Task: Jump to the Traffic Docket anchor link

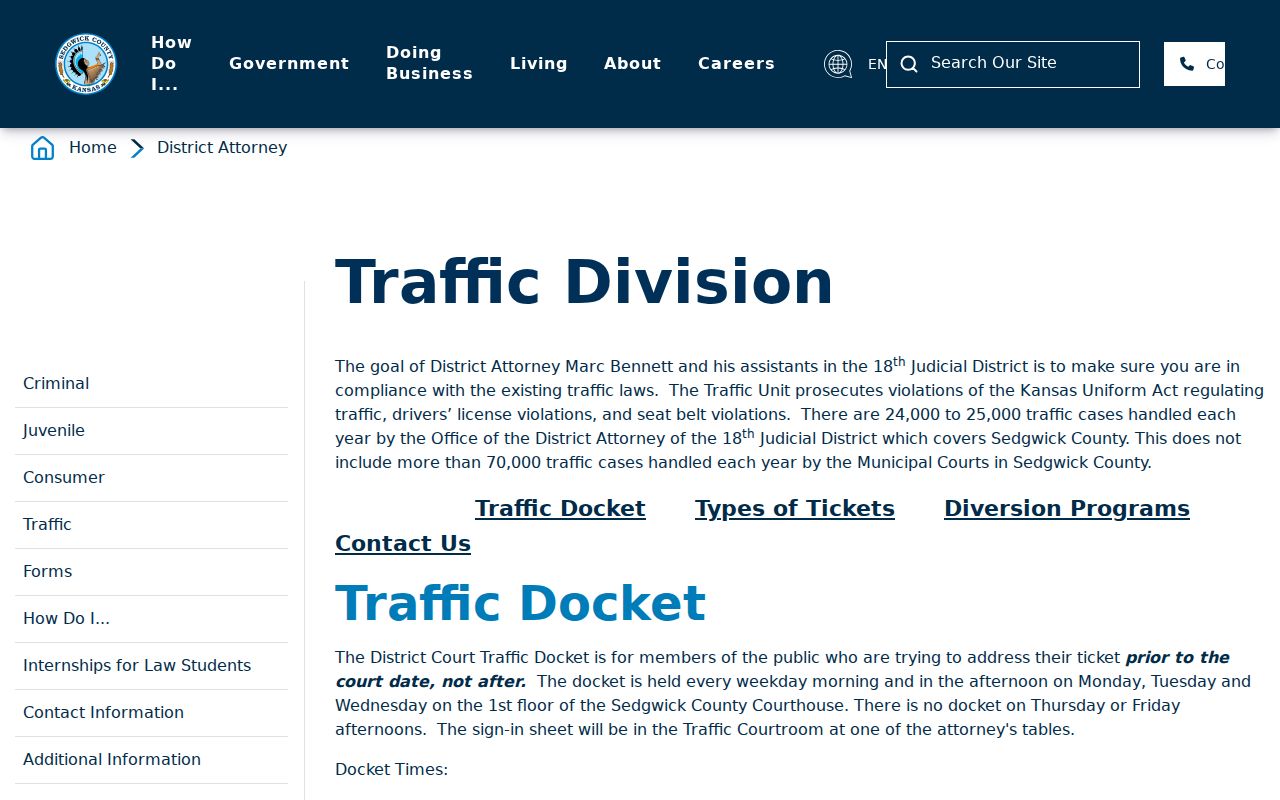Action: tap(560, 508)
